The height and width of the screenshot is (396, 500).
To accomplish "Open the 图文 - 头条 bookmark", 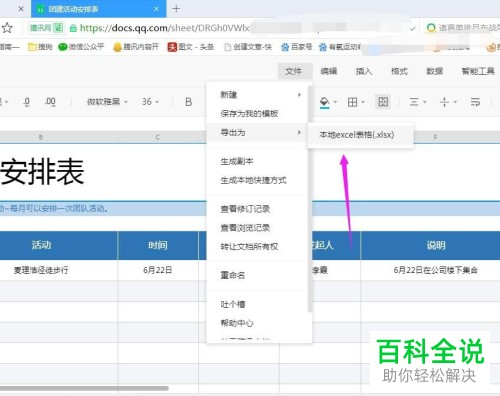I will tap(191, 47).
